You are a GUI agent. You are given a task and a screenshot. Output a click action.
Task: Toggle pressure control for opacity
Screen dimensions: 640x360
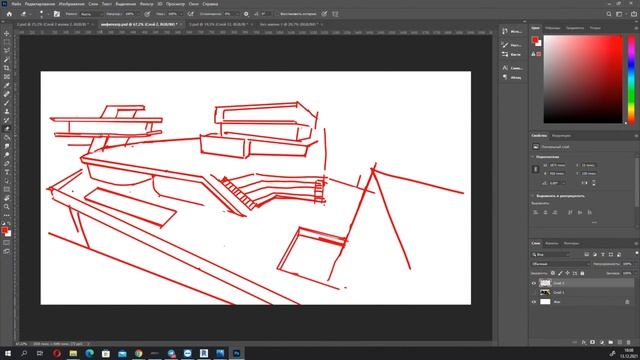[x=147, y=14]
